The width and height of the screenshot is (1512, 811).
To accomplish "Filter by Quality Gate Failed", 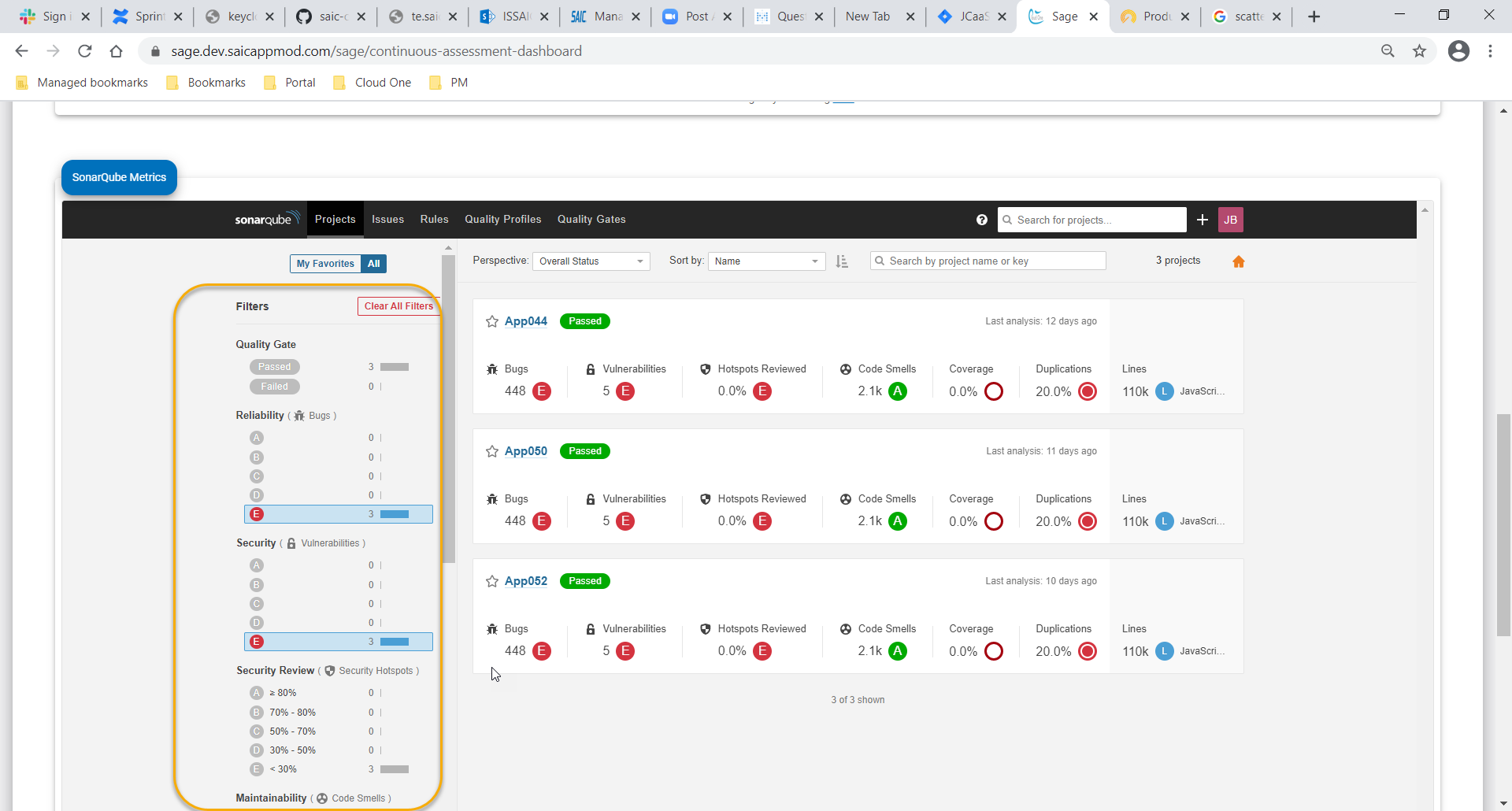I will point(275,387).
